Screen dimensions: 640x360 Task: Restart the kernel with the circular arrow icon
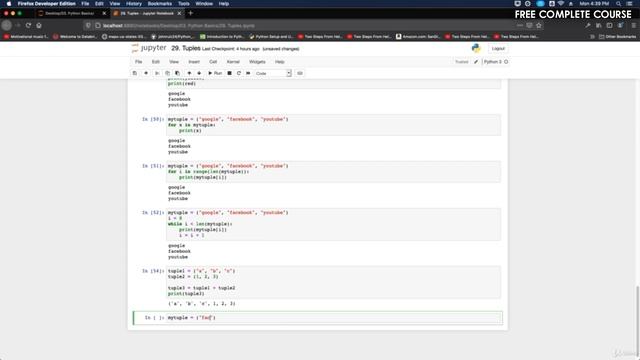[239, 73]
